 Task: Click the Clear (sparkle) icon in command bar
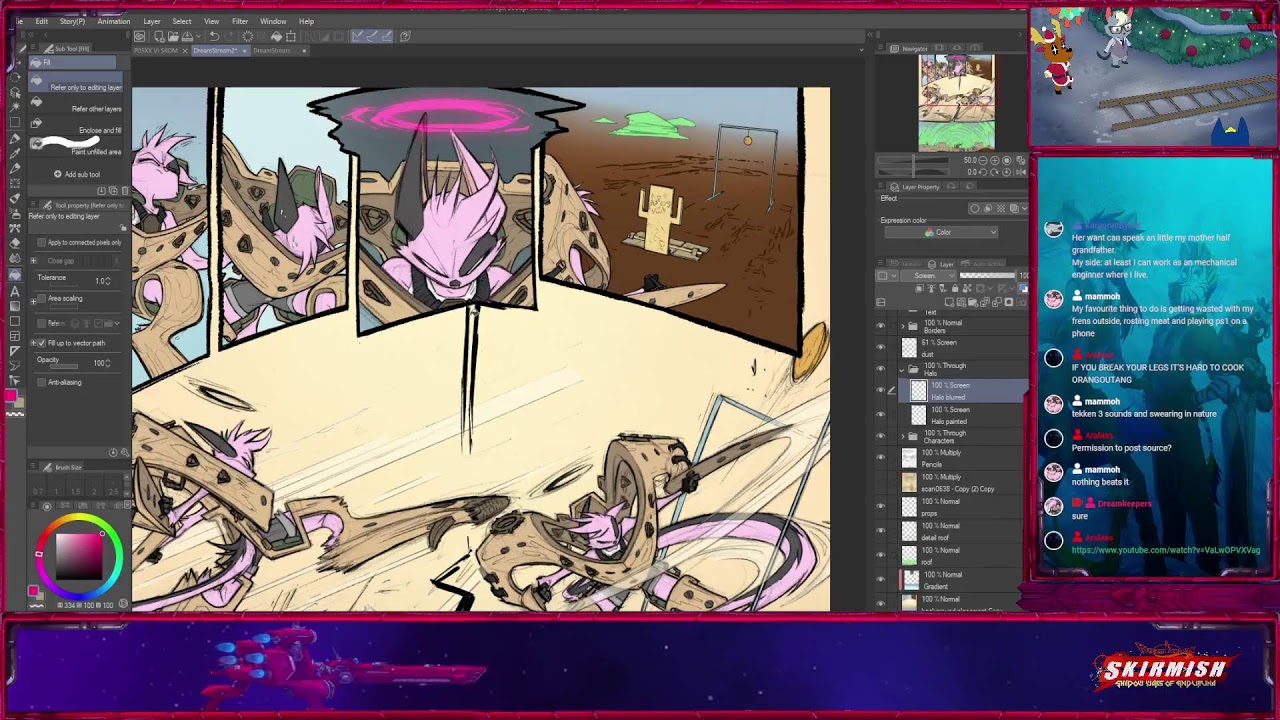[x=247, y=36]
